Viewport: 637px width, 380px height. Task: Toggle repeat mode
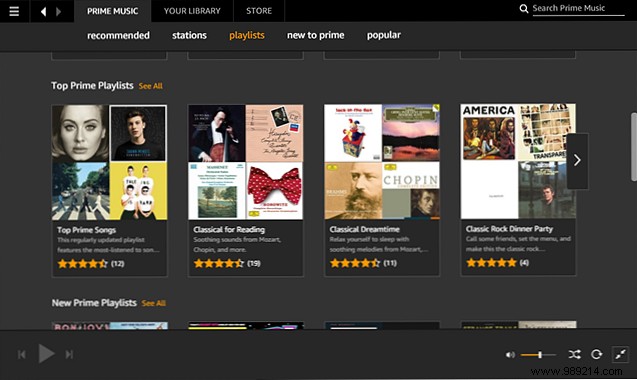(596, 354)
